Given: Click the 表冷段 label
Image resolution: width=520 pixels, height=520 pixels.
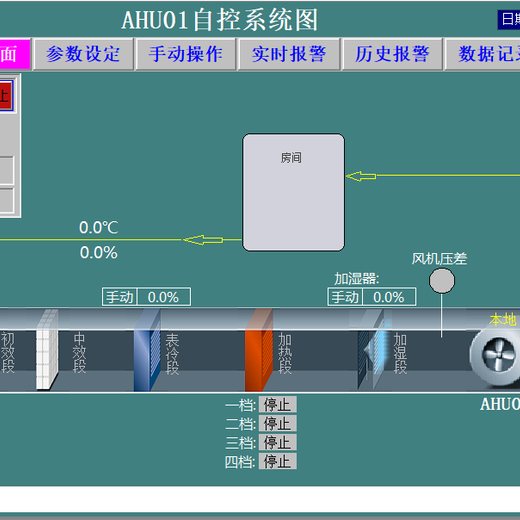Looking at the screenshot, I should click(172, 354).
